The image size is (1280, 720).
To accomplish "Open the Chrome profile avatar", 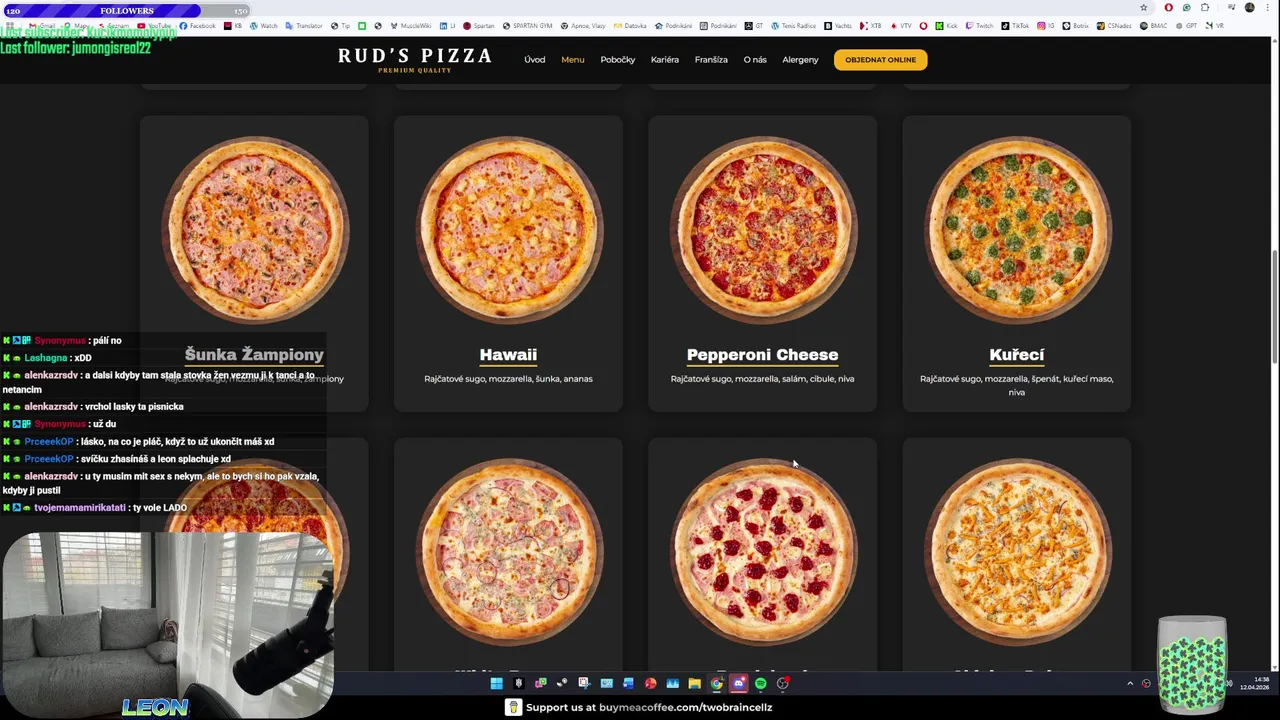I will [x=1249, y=8].
